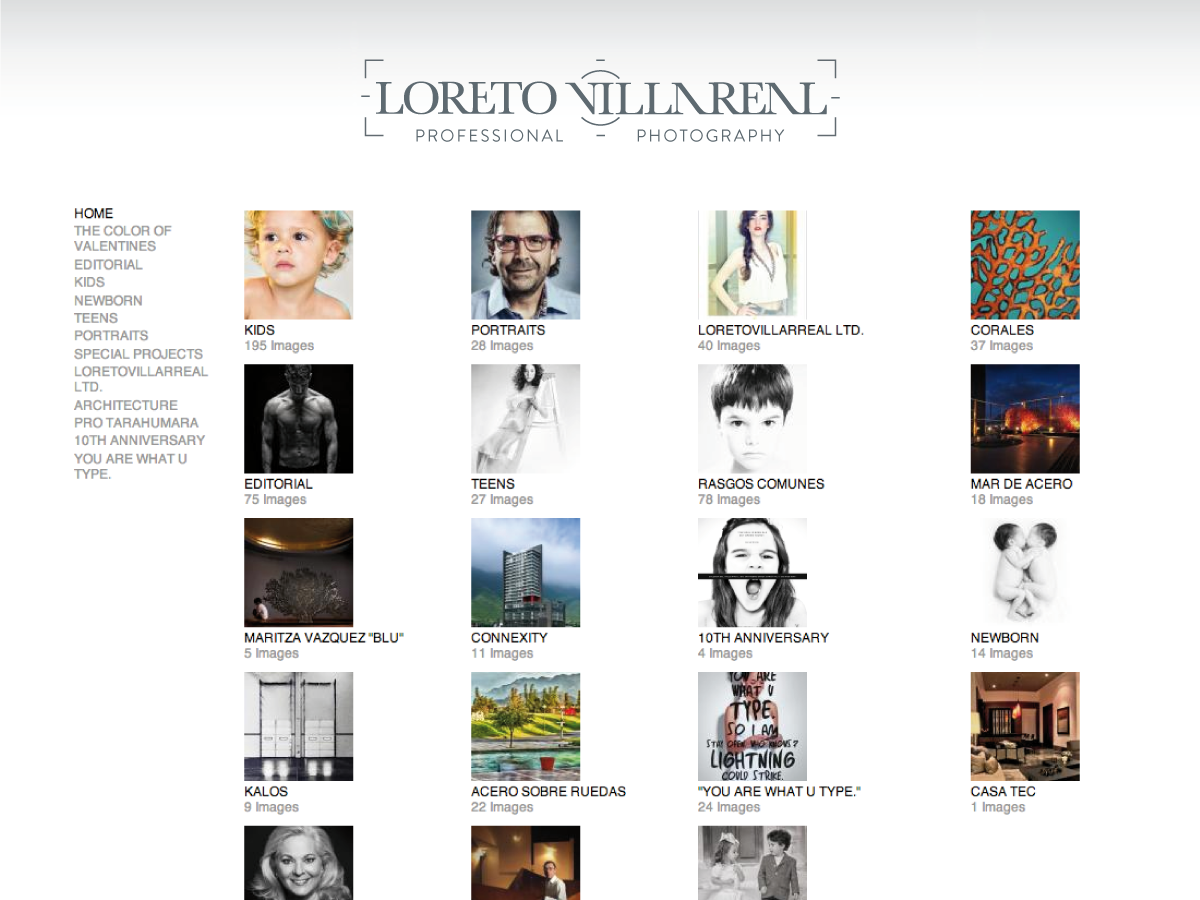
Task: View the CONNEXITY building gallery thumbnail
Action: (525, 571)
